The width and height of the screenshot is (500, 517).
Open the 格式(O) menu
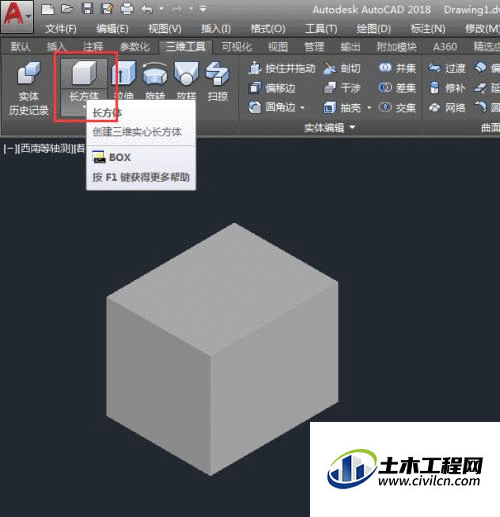click(268, 29)
